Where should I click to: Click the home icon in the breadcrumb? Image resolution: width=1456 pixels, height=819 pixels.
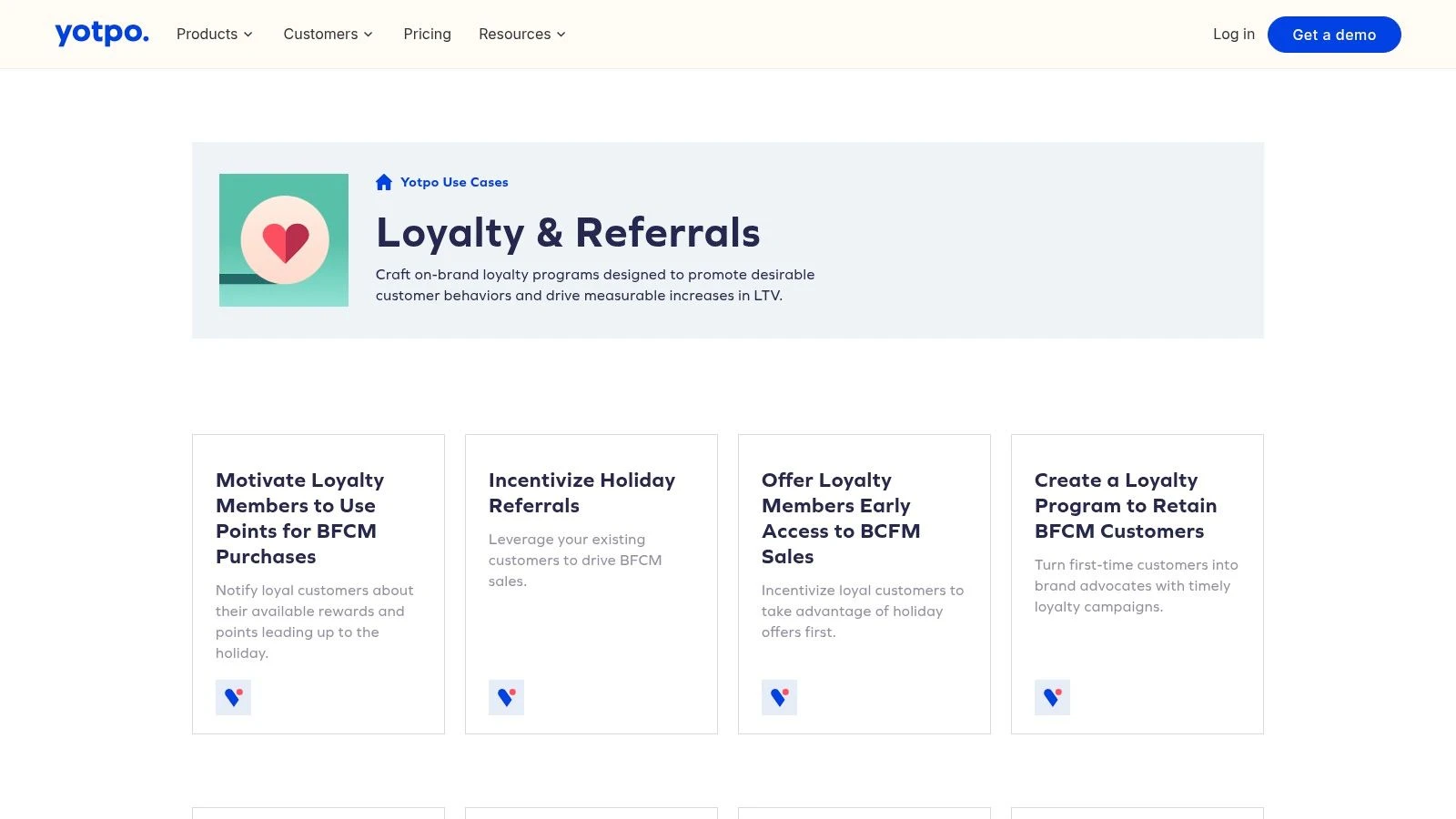tap(383, 182)
